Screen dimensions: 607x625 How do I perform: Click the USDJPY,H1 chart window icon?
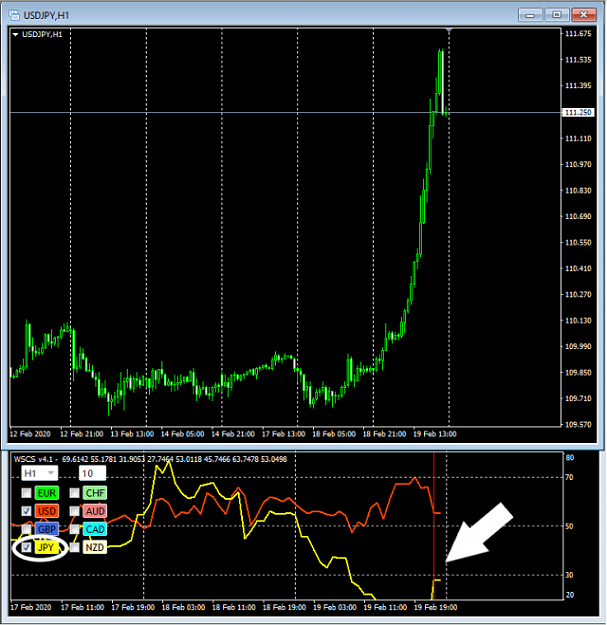(14, 15)
